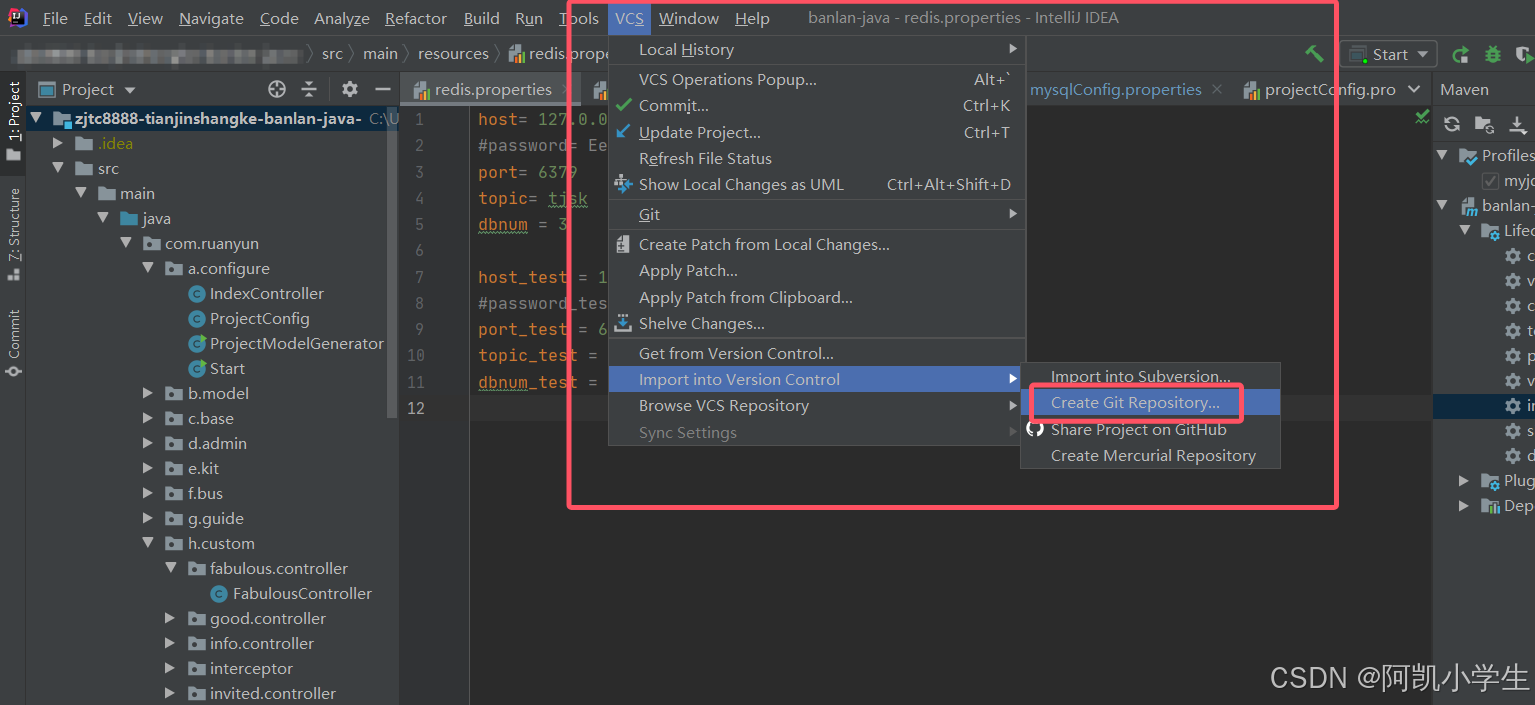Open the Local History submenu
1535x705 pixels.
tap(817, 49)
